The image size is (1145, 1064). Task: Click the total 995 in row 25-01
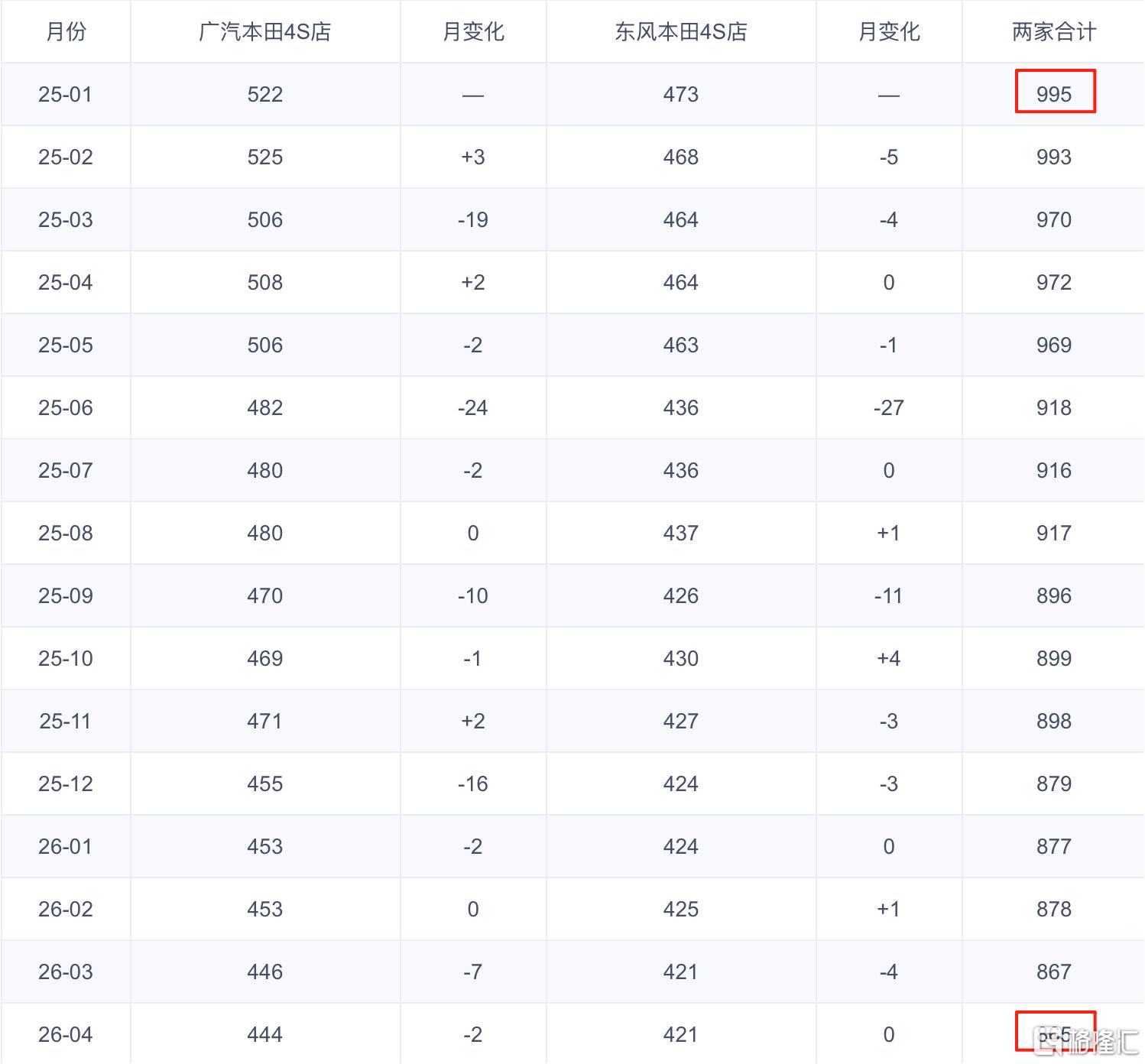pos(1054,94)
